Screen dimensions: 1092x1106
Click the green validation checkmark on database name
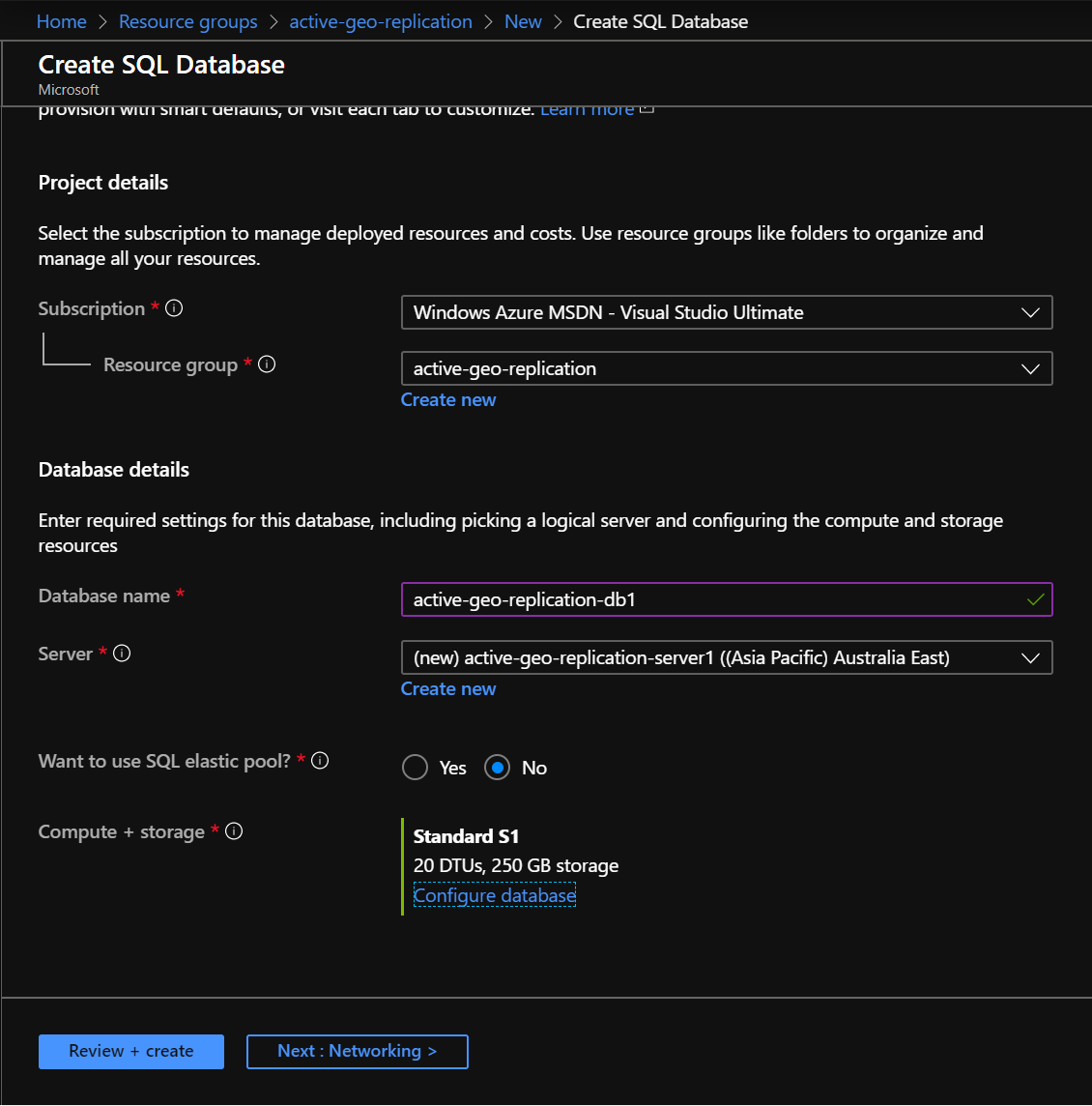(1037, 599)
